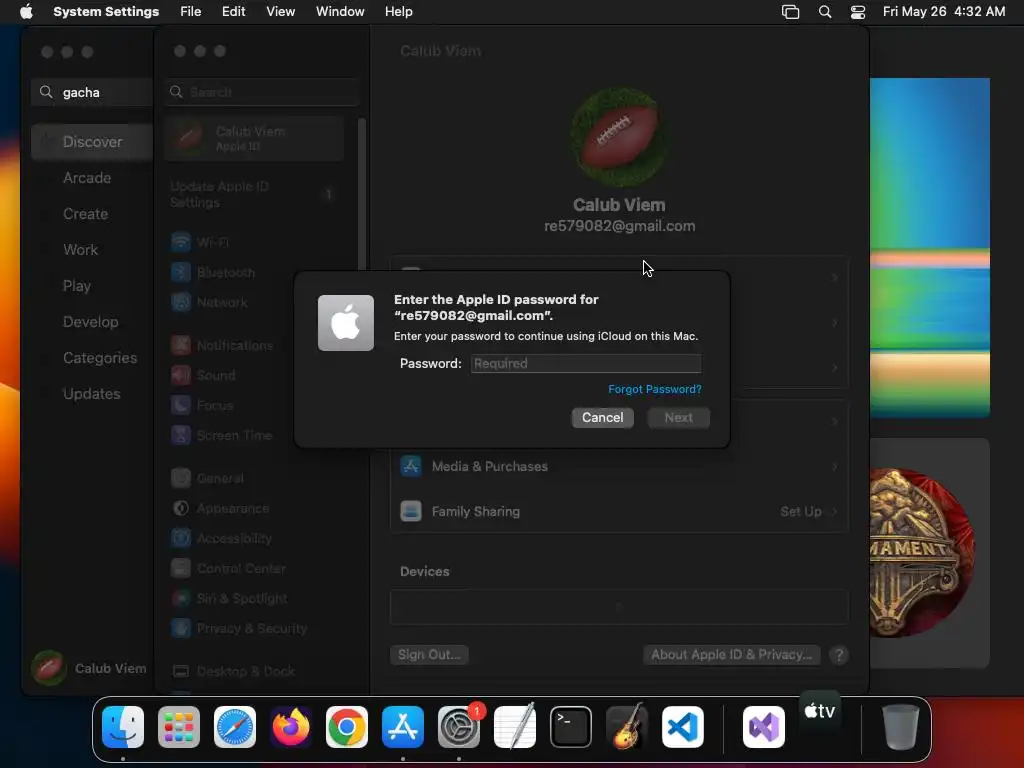Click the menu bar date and time

[x=944, y=12]
